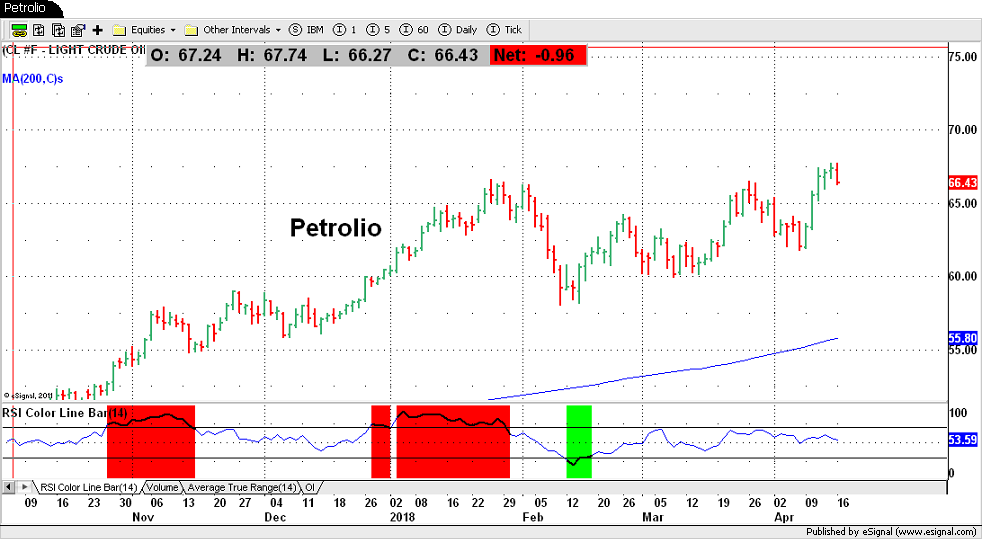This screenshot has height=539, width=982.
Task: Switch to the OI study tab
Action: [x=310, y=487]
